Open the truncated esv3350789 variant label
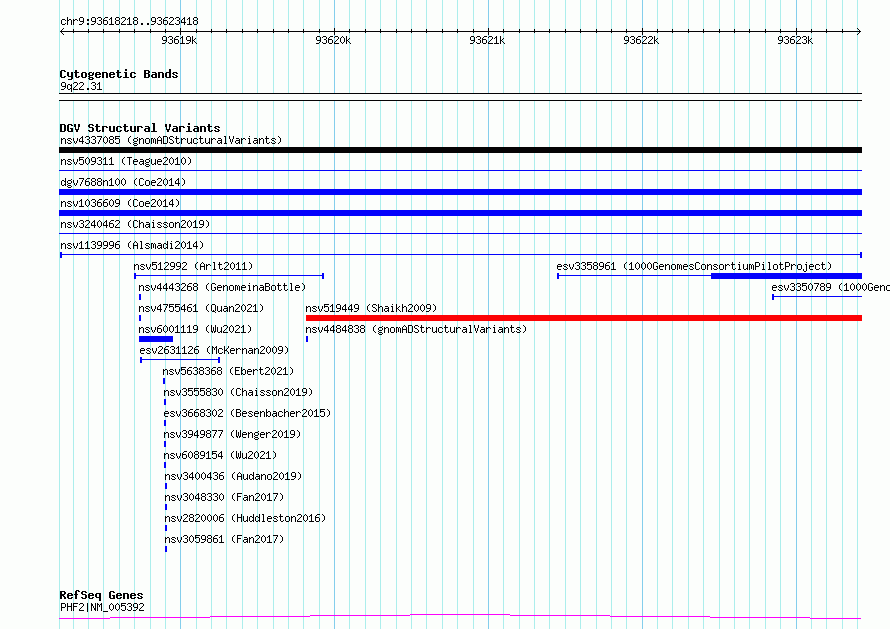Screen dimensions: 890x629 click(x=830, y=287)
